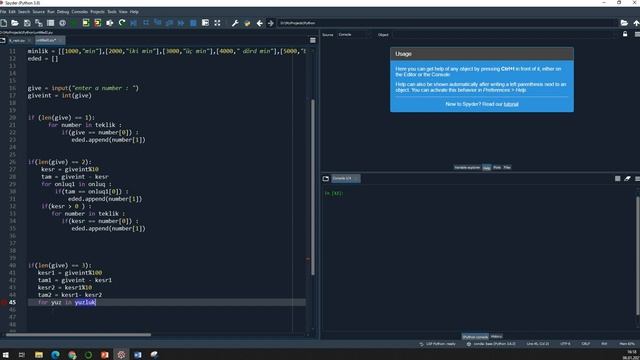
Task: Open editor pane options hamburger menu
Action: [x=313, y=40]
